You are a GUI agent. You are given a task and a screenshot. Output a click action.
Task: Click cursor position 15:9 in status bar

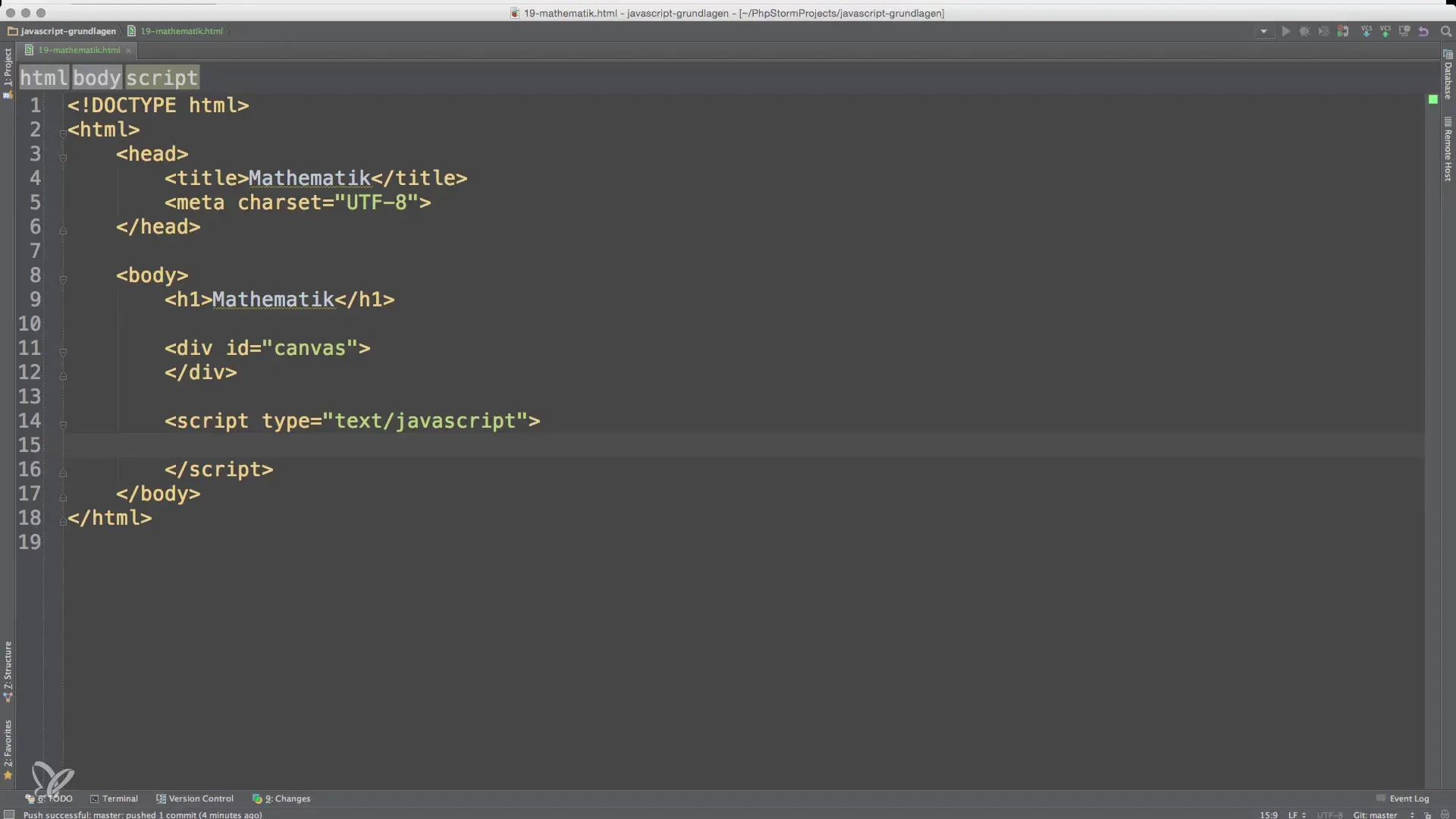(1268, 814)
